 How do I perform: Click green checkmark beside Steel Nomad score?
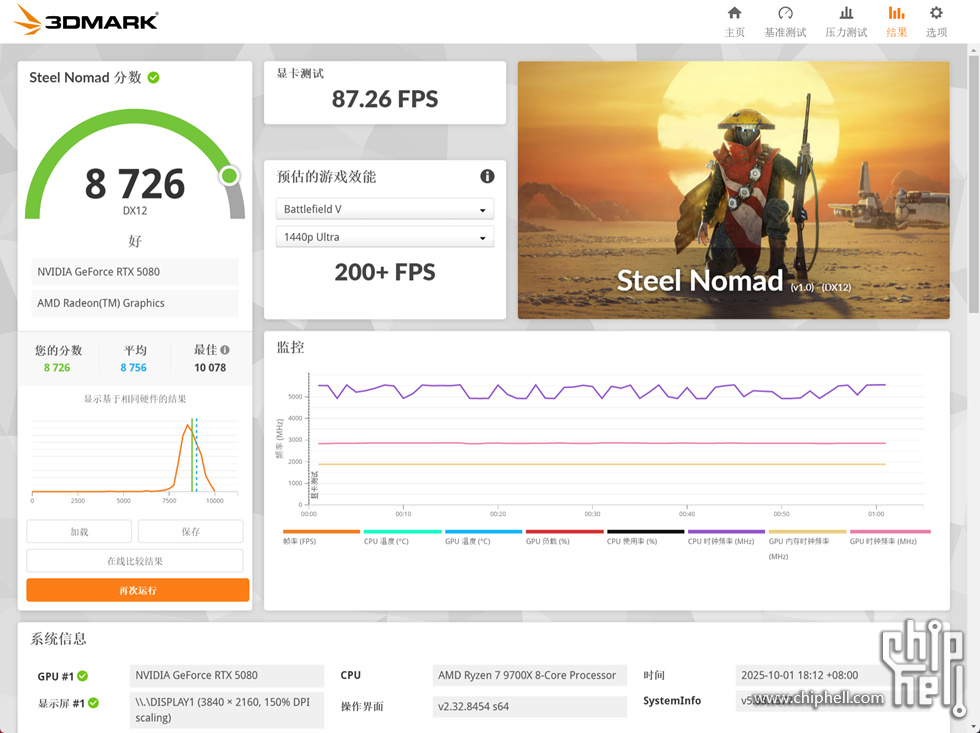click(x=153, y=77)
